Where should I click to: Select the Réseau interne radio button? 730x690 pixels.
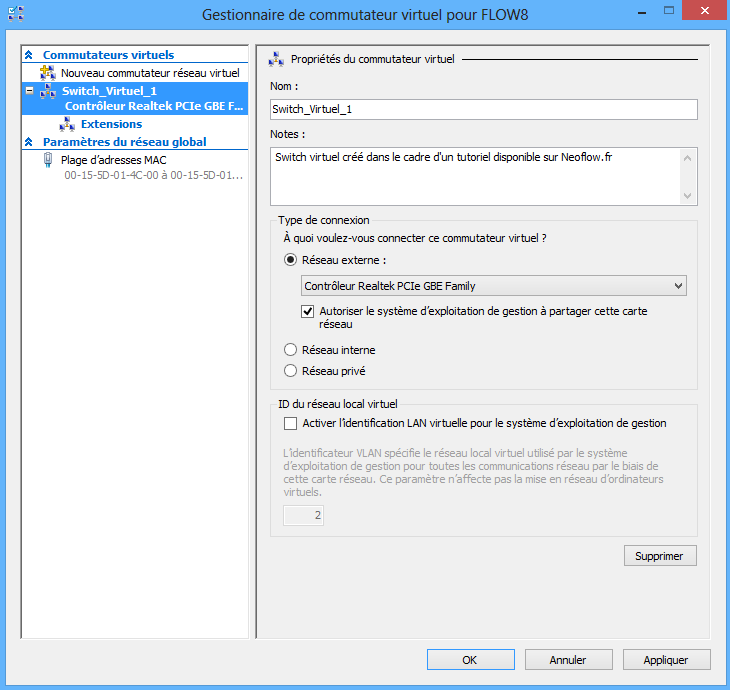291,350
